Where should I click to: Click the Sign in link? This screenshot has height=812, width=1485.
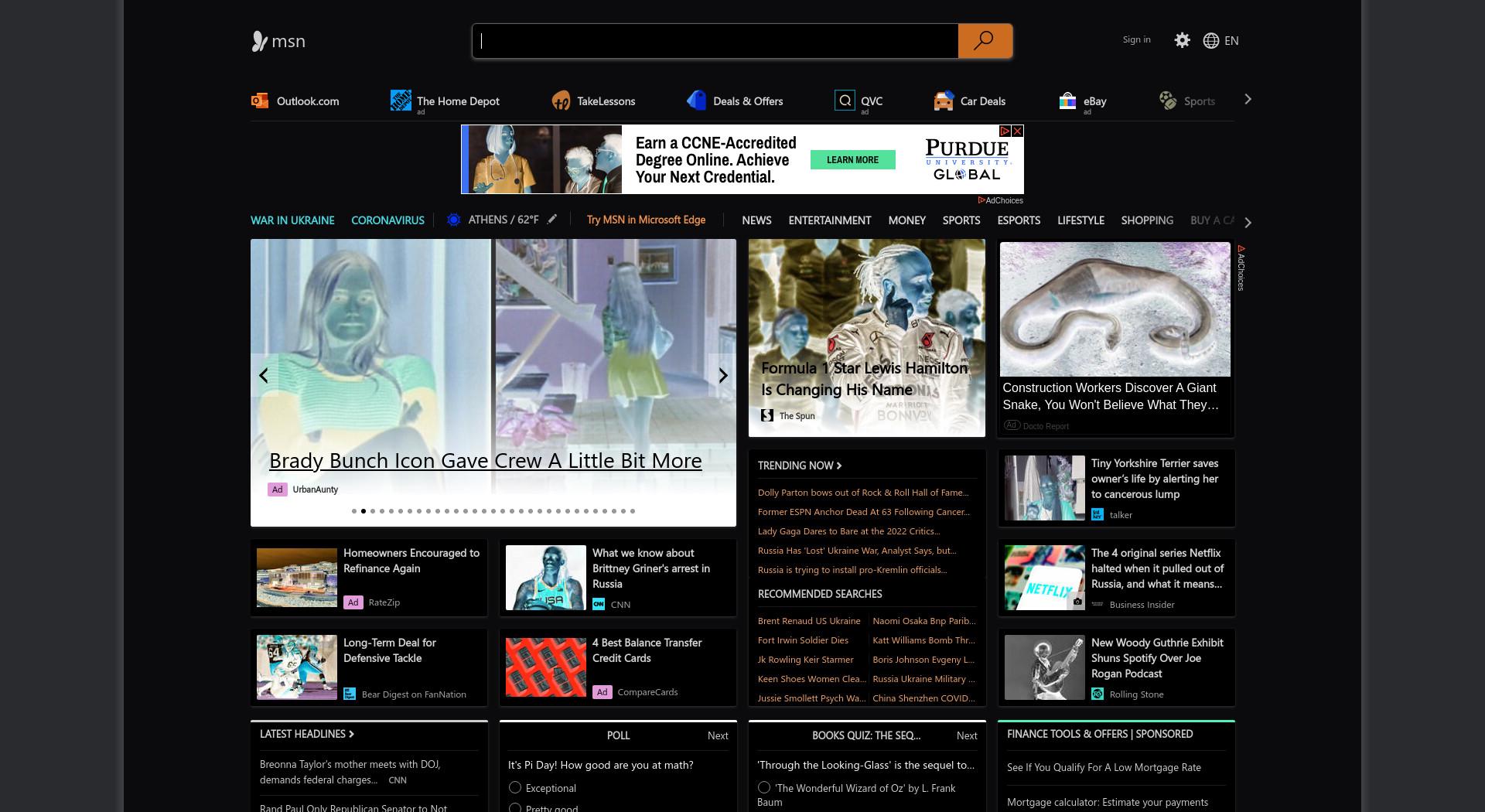tap(1136, 39)
